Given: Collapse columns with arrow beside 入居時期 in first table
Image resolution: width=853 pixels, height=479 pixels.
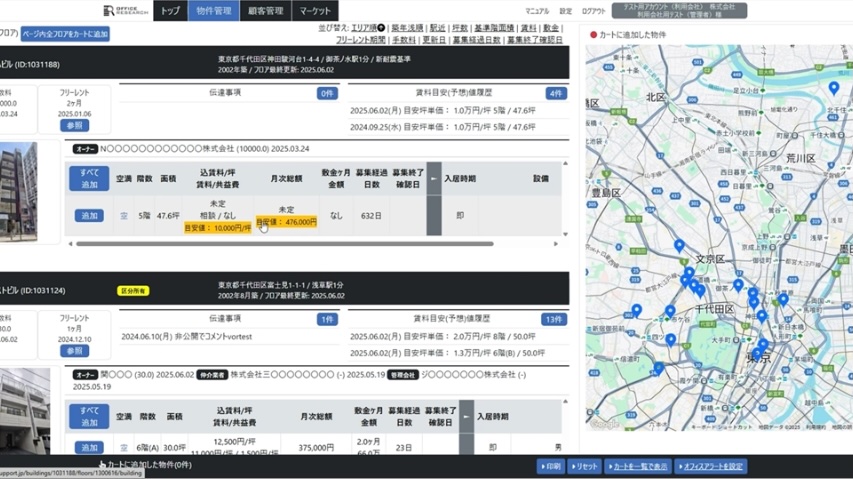Looking at the screenshot, I should (x=434, y=179).
